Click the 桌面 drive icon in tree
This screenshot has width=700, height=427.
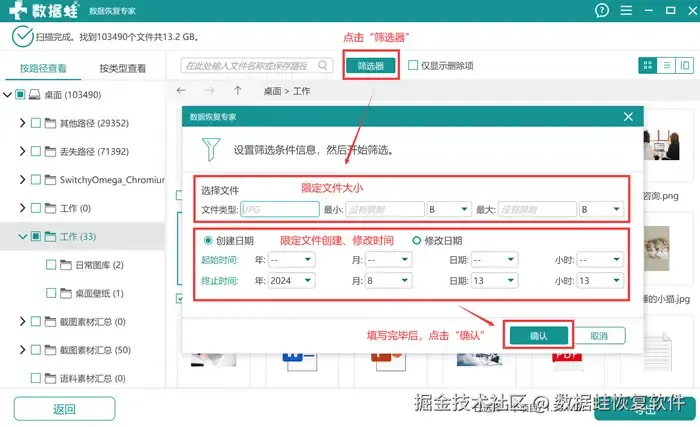pyautogui.click(x=34, y=95)
